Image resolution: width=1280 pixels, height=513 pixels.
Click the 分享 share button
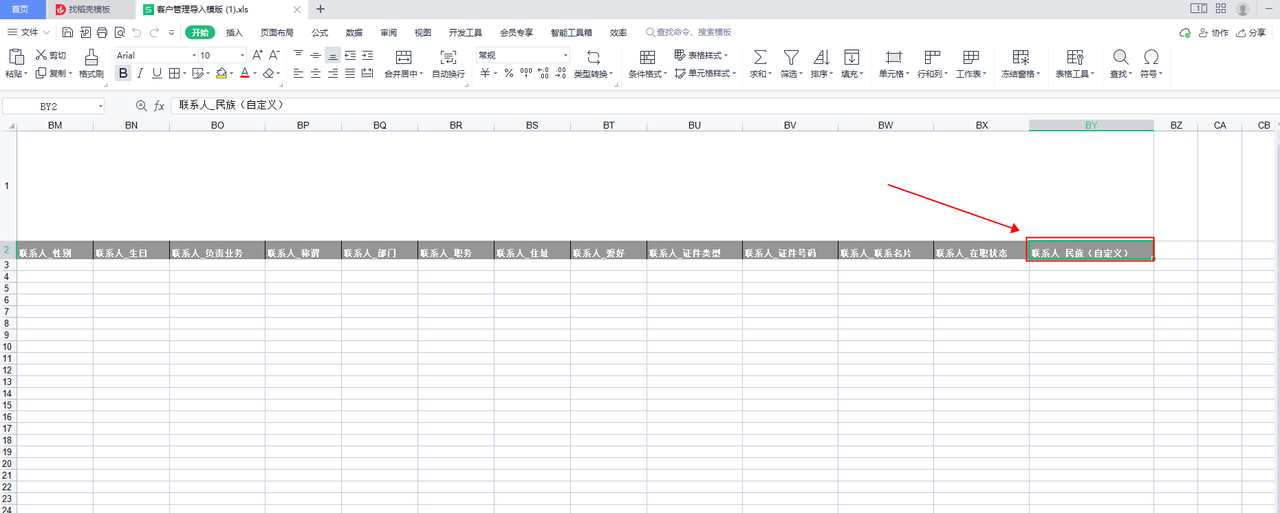point(1251,32)
